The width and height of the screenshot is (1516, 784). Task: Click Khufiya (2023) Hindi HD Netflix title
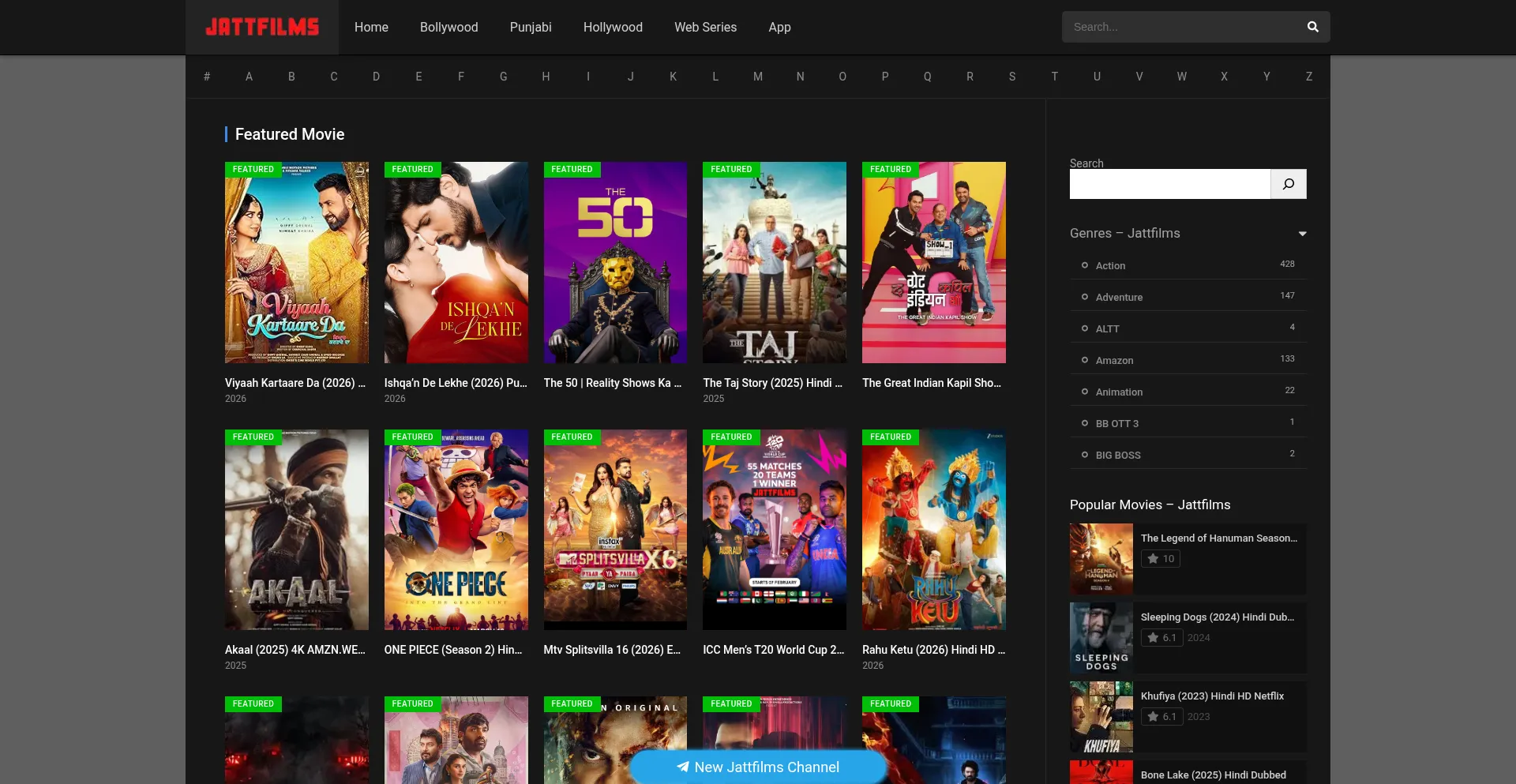click(1212, 696)
